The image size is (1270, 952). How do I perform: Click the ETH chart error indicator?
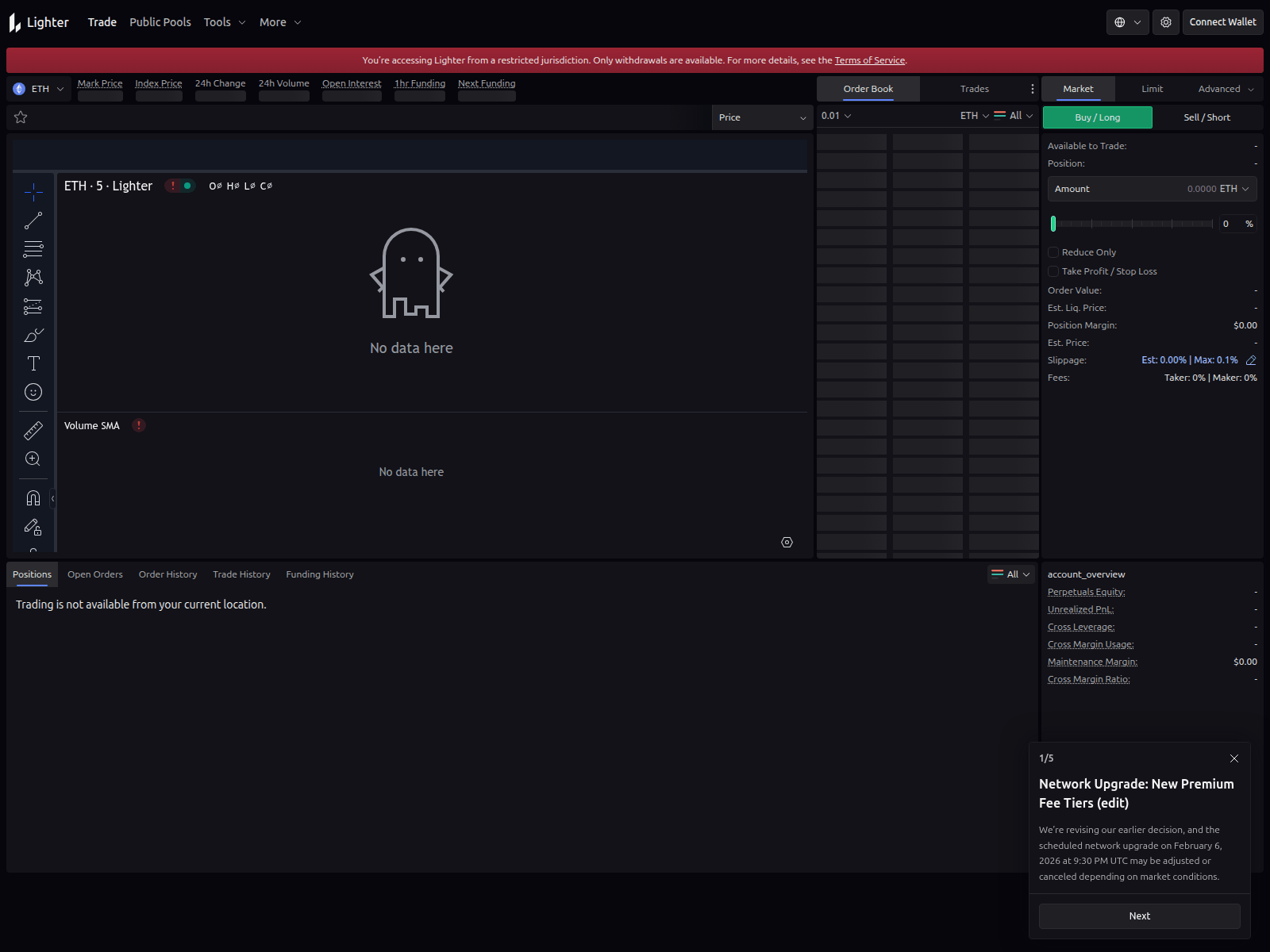point(173,186)
